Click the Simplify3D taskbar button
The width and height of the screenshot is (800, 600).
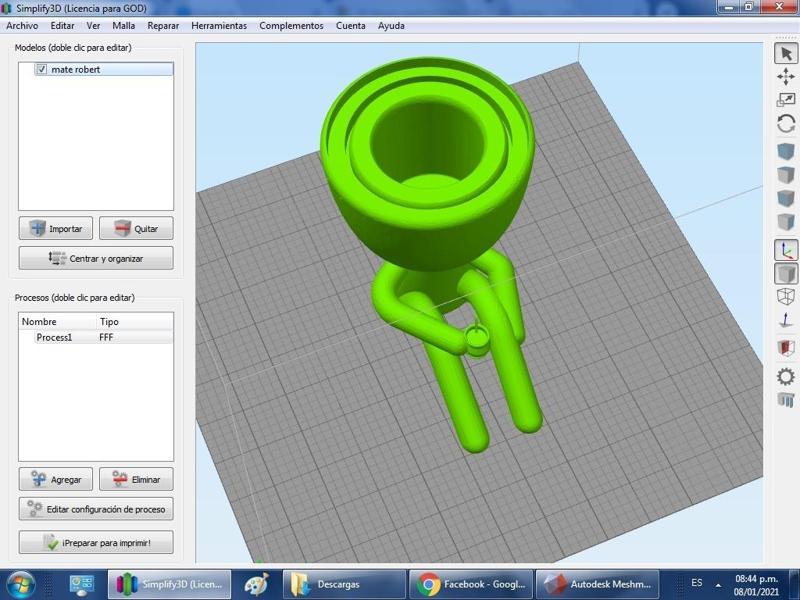(x=169, y=584)
